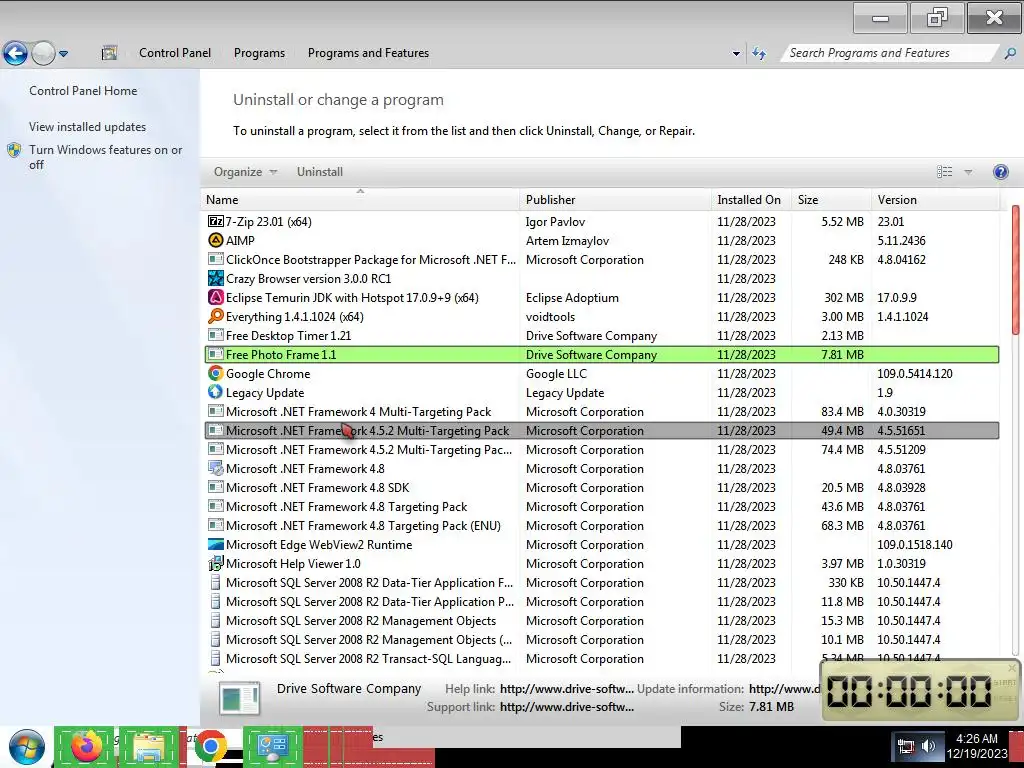Sort by the Publisher column header
Screen dimensions: 1024x768
pos(615,200)
